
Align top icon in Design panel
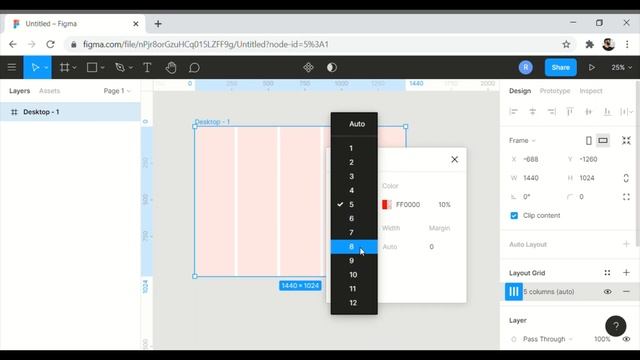click(x=570, y=111)
